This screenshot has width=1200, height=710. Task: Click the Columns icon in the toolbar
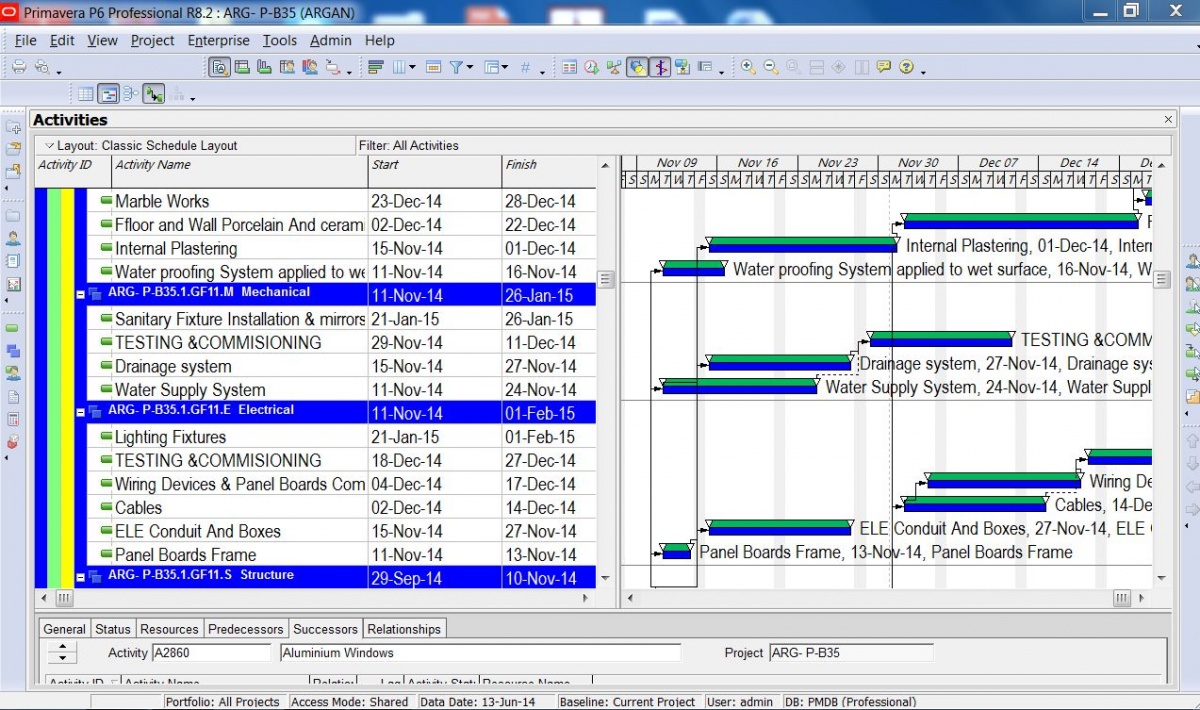tap(399, 67)
